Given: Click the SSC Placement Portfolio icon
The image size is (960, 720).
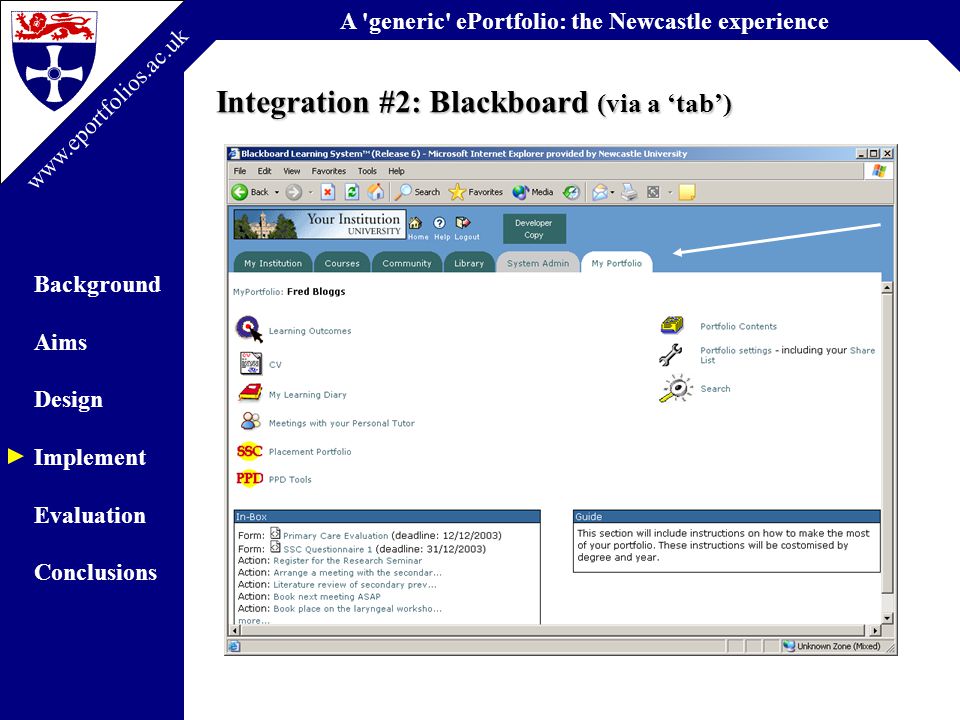Looking at the screenshot, I should 249,451.
